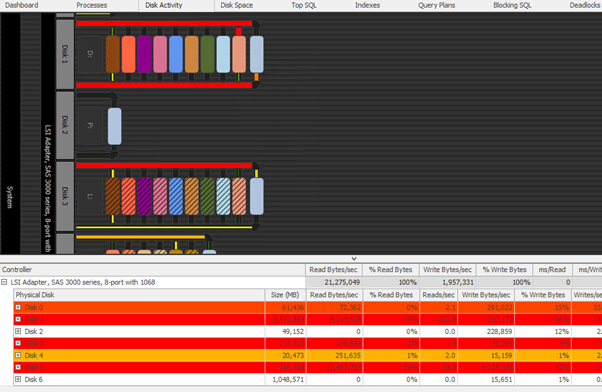Switch to the Top SQL tab
602x392 pixels.
point(304,5)
